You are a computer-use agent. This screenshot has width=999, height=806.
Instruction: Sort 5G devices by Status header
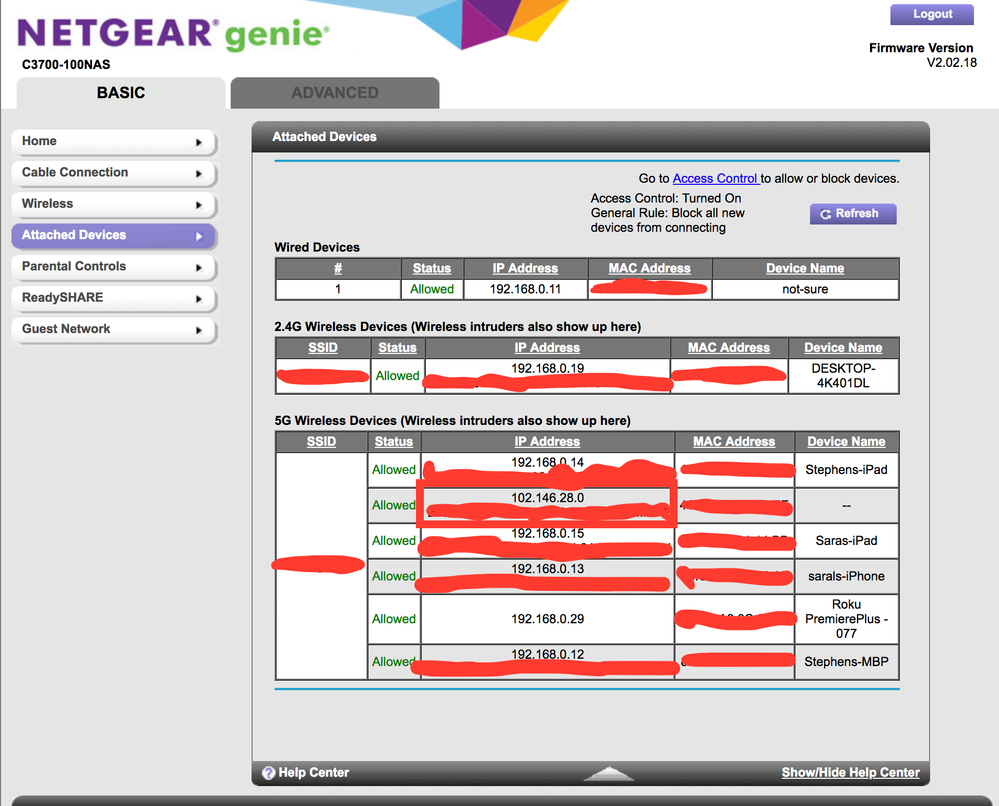point(394,441)
